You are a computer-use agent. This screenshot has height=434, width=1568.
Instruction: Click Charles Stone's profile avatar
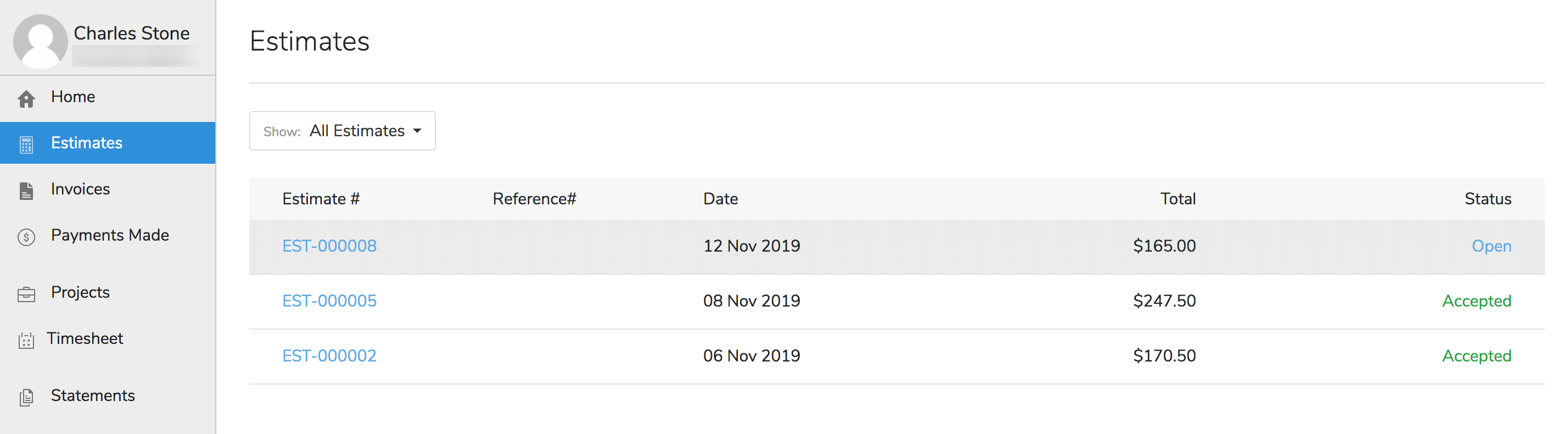click(x=40, y=40)
